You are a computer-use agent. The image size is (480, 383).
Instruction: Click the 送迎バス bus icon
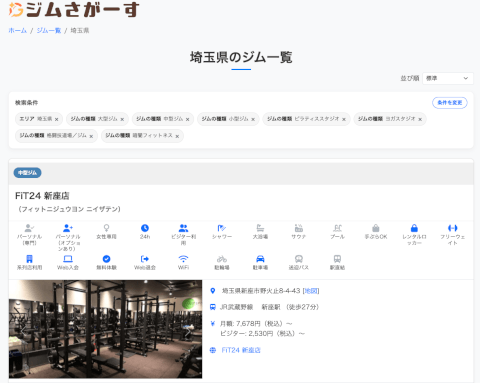pyautogui.click(x=299, y=259)
